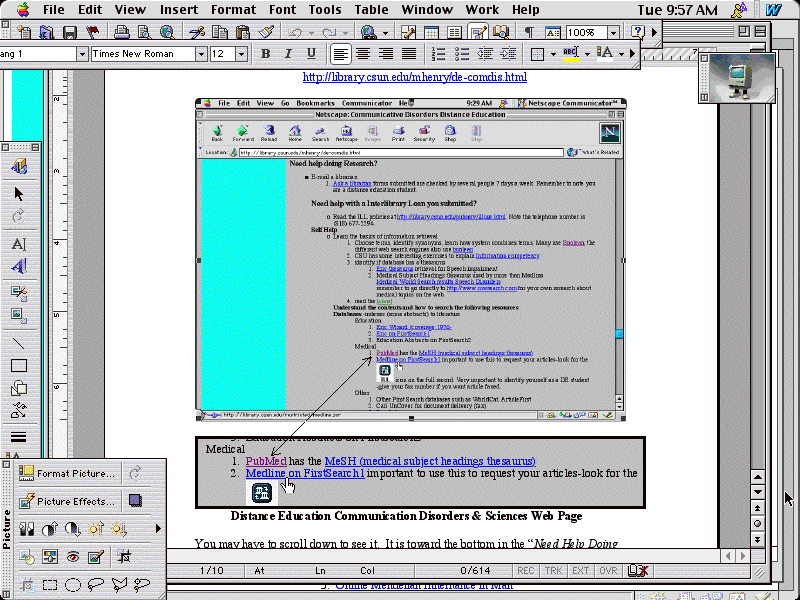Click More Contrast in the Picture palette
This screenshot has width=800, height=600.
(49, 529)
